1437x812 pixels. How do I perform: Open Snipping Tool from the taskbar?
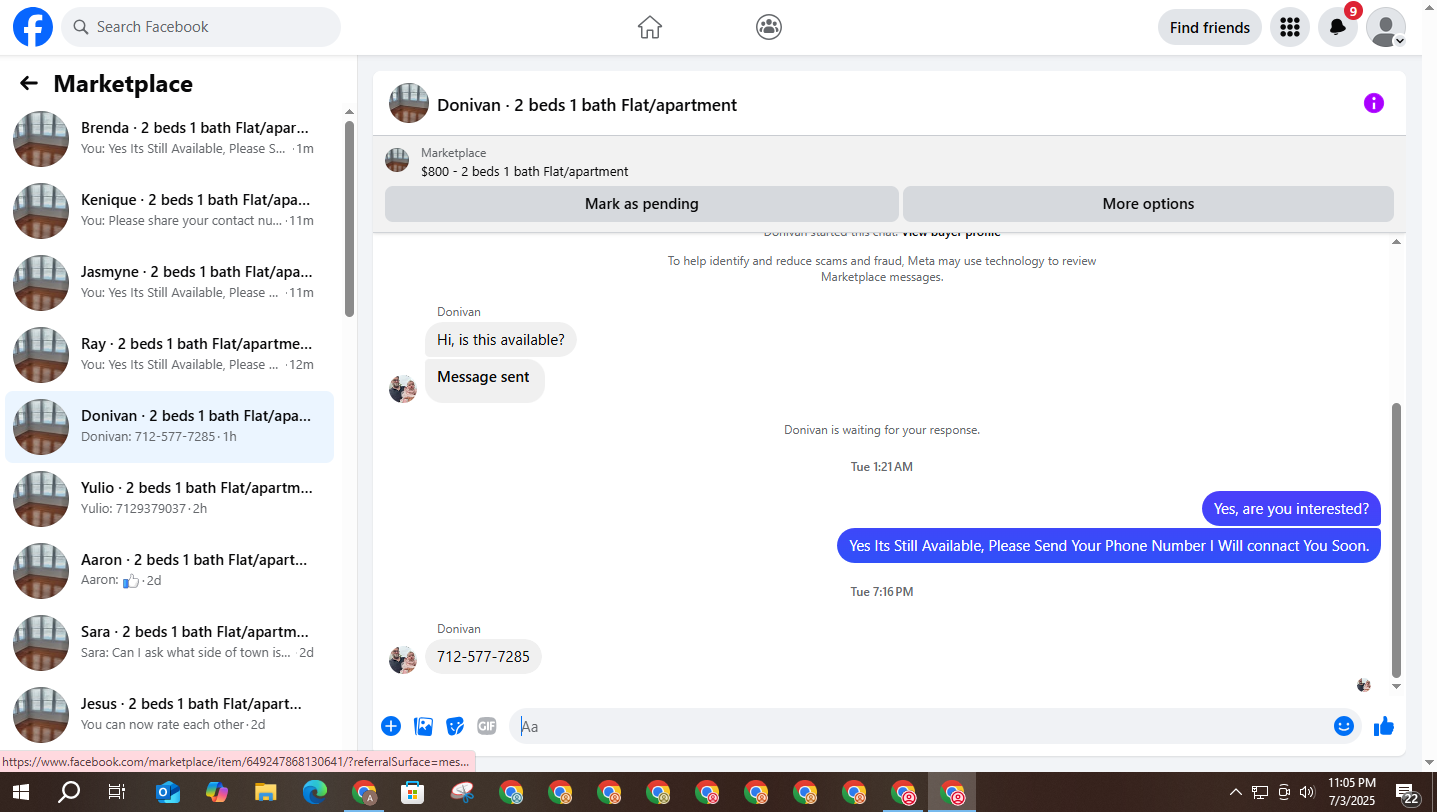462,793
